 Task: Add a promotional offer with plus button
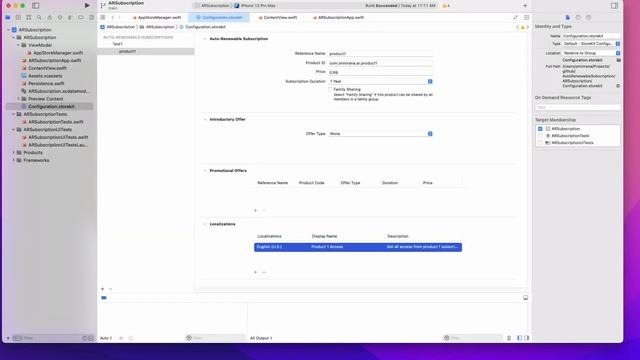[x=256, y=210]
